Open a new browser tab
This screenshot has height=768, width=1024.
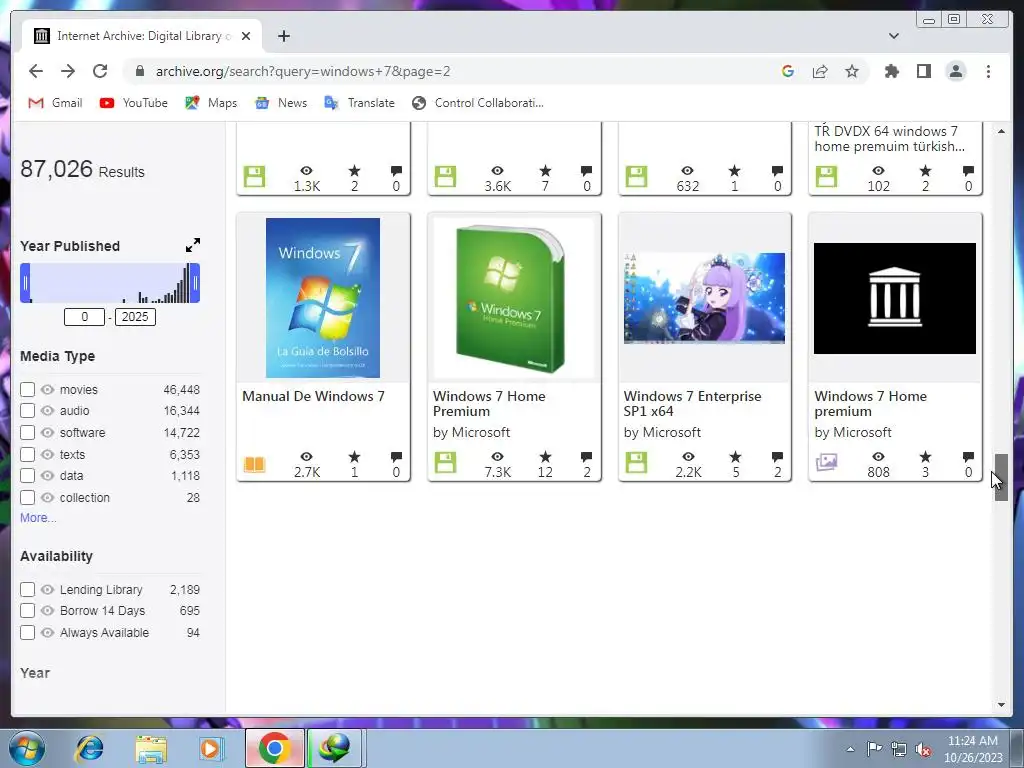pyautogui.click(x=283, y=36)
